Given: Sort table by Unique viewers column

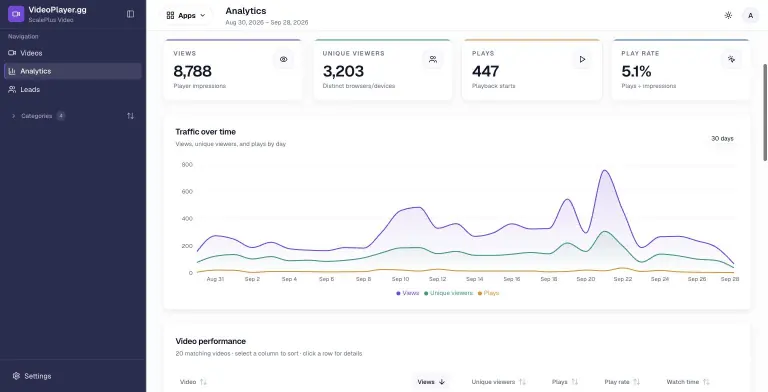Looking at the screenshot, I should tap(499, 382).
